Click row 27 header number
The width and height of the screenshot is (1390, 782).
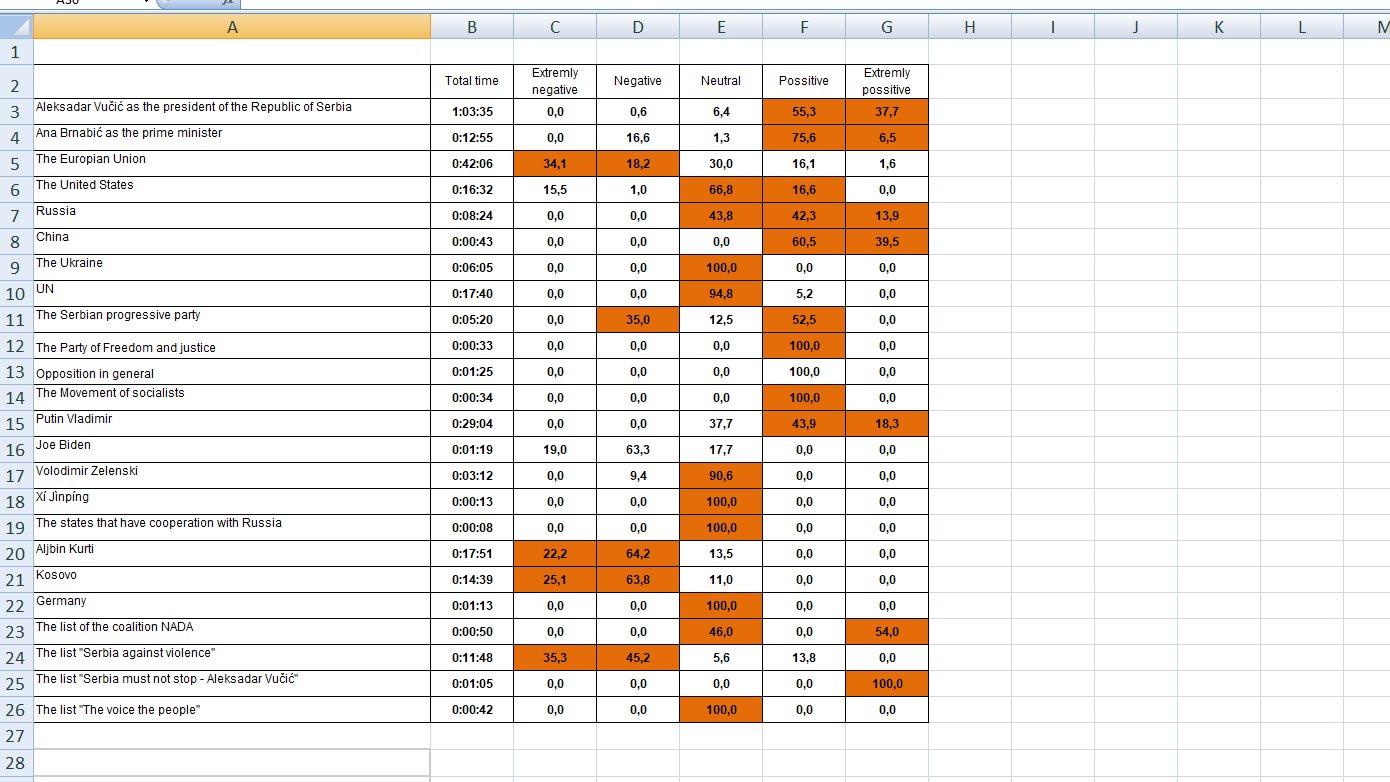click(x=16, y=736)
